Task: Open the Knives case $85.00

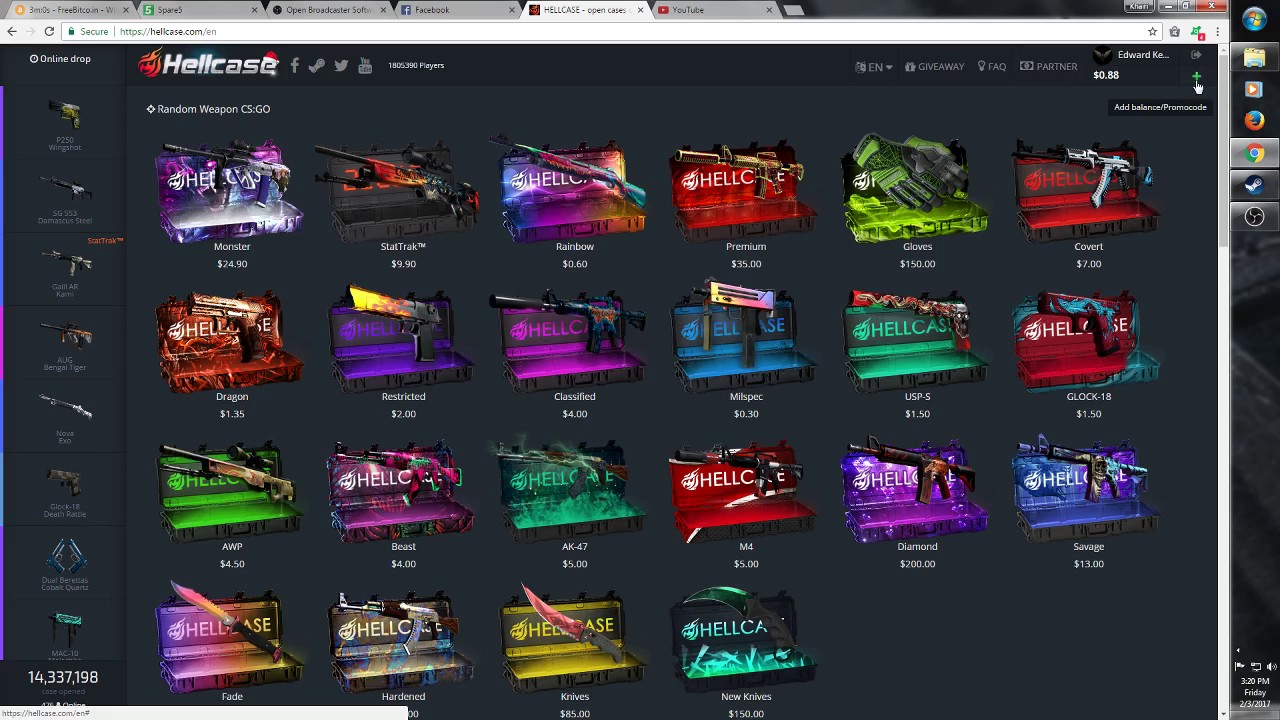Action: [574, 650]
